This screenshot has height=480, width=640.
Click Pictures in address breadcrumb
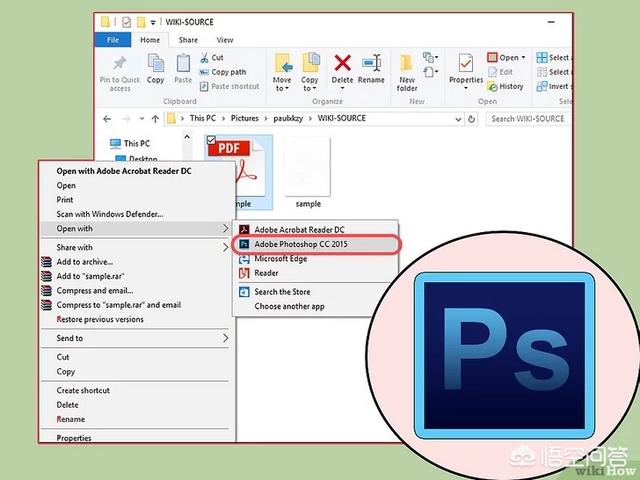tap(245, 118)
